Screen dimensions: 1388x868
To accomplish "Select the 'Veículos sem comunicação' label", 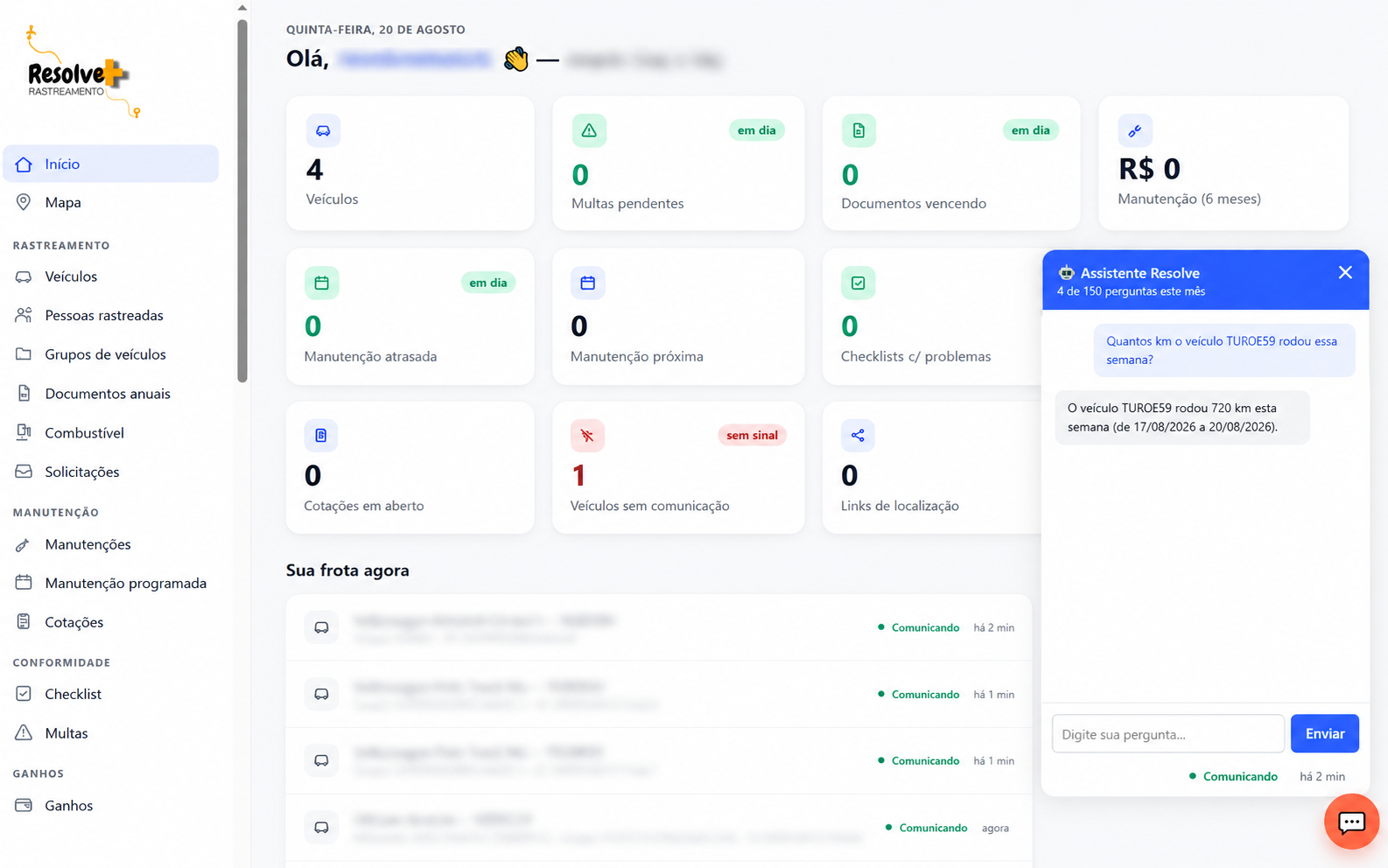I will [649, 506].
